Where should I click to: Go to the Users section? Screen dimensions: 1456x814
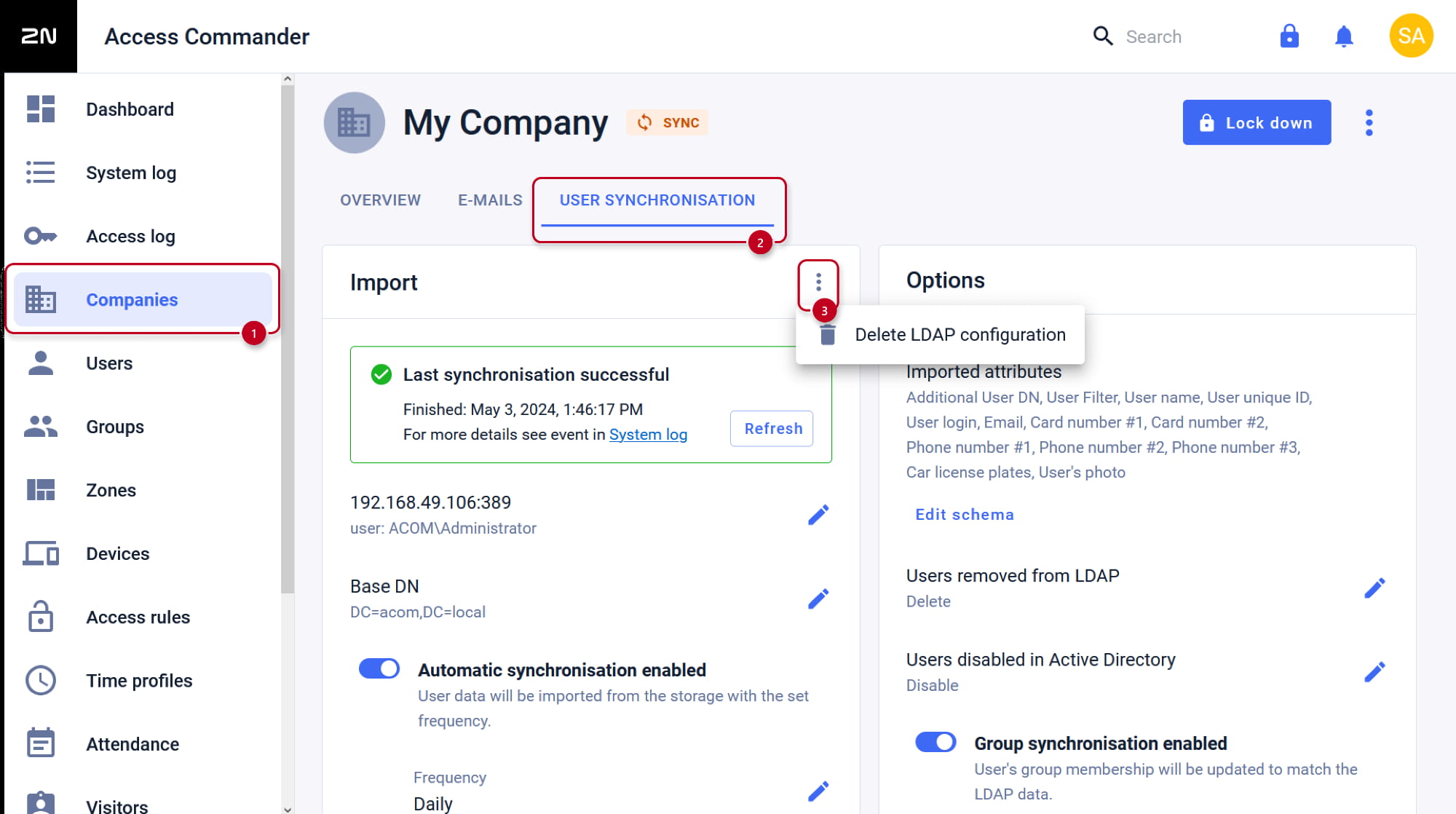click(x=142, y=363)
